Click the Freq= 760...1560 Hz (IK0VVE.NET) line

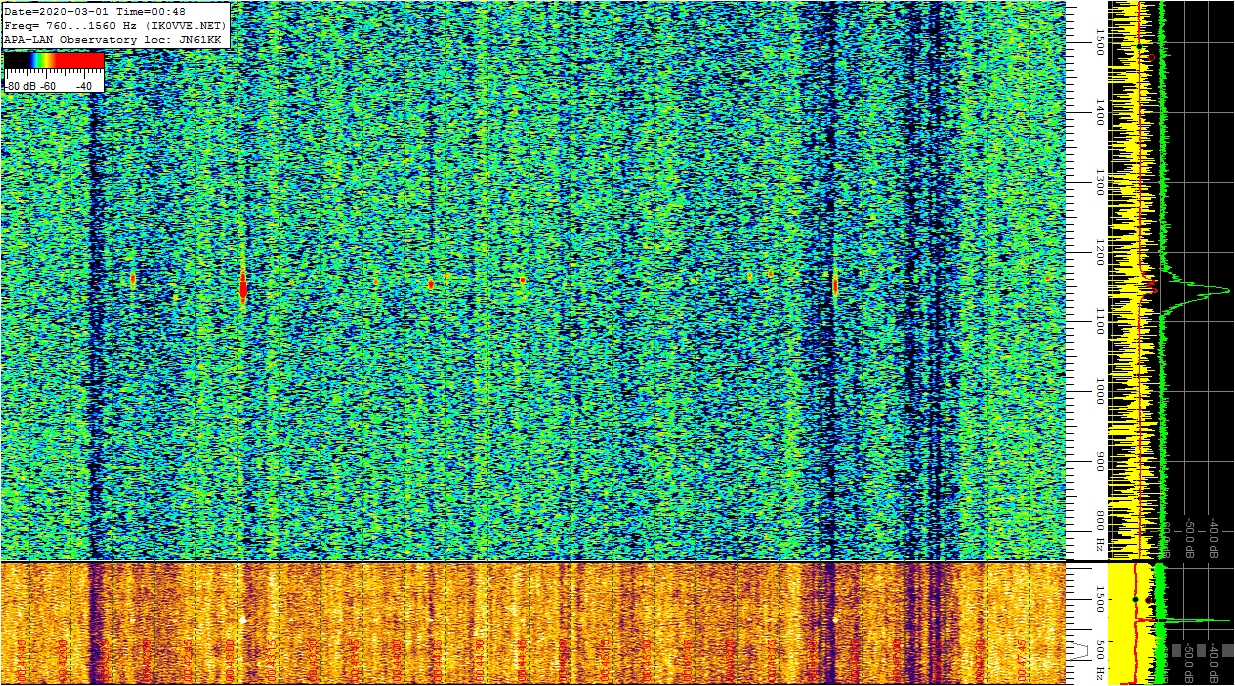point(116,25)
